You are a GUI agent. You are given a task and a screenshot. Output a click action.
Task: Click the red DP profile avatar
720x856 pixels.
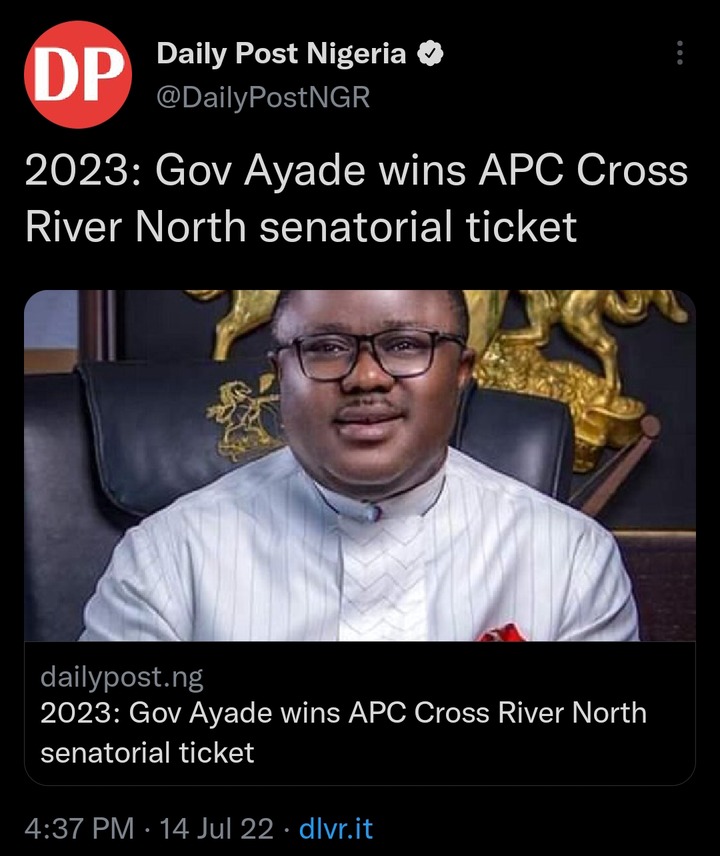[x=78, y=74]
